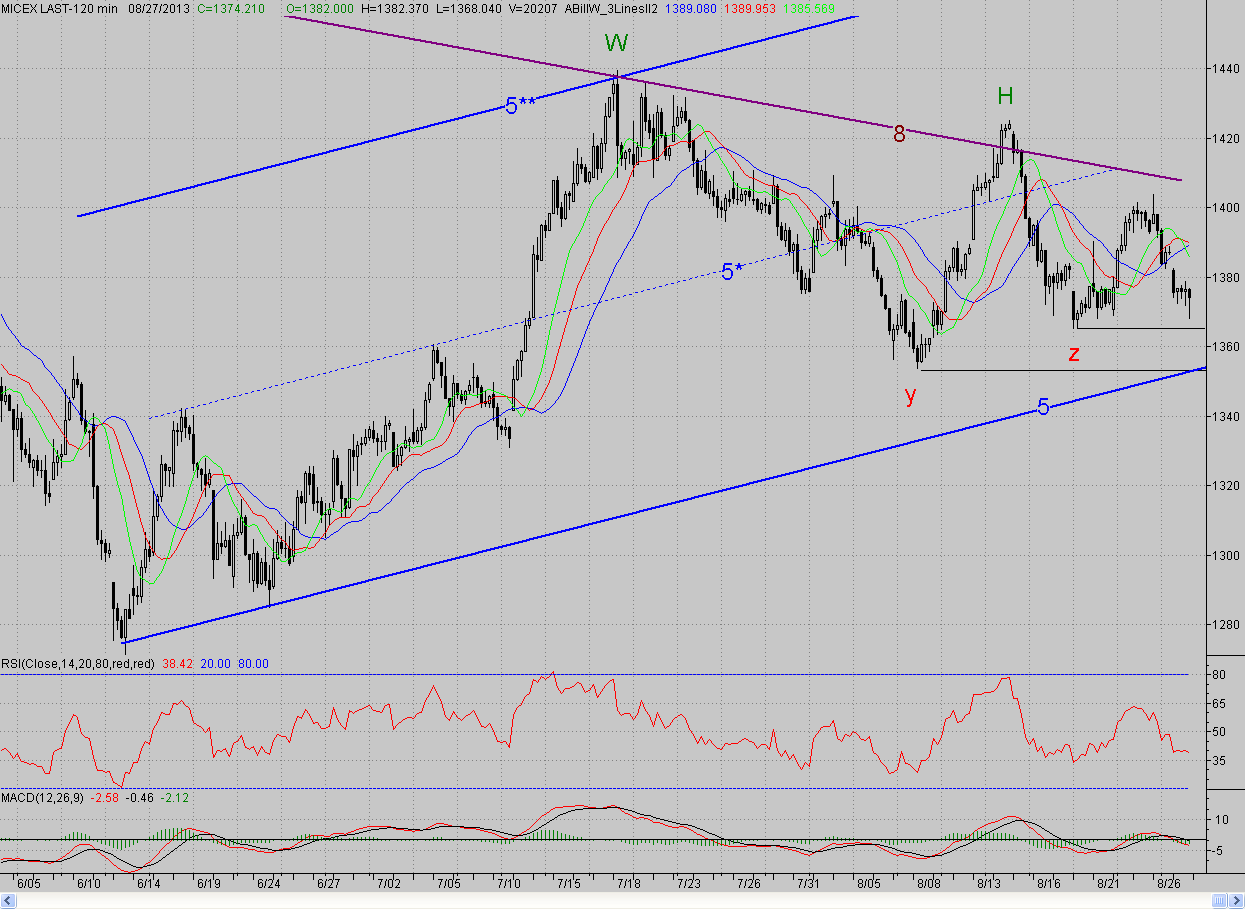
Task: Select the green H wave label
Action: (1006, 96)
